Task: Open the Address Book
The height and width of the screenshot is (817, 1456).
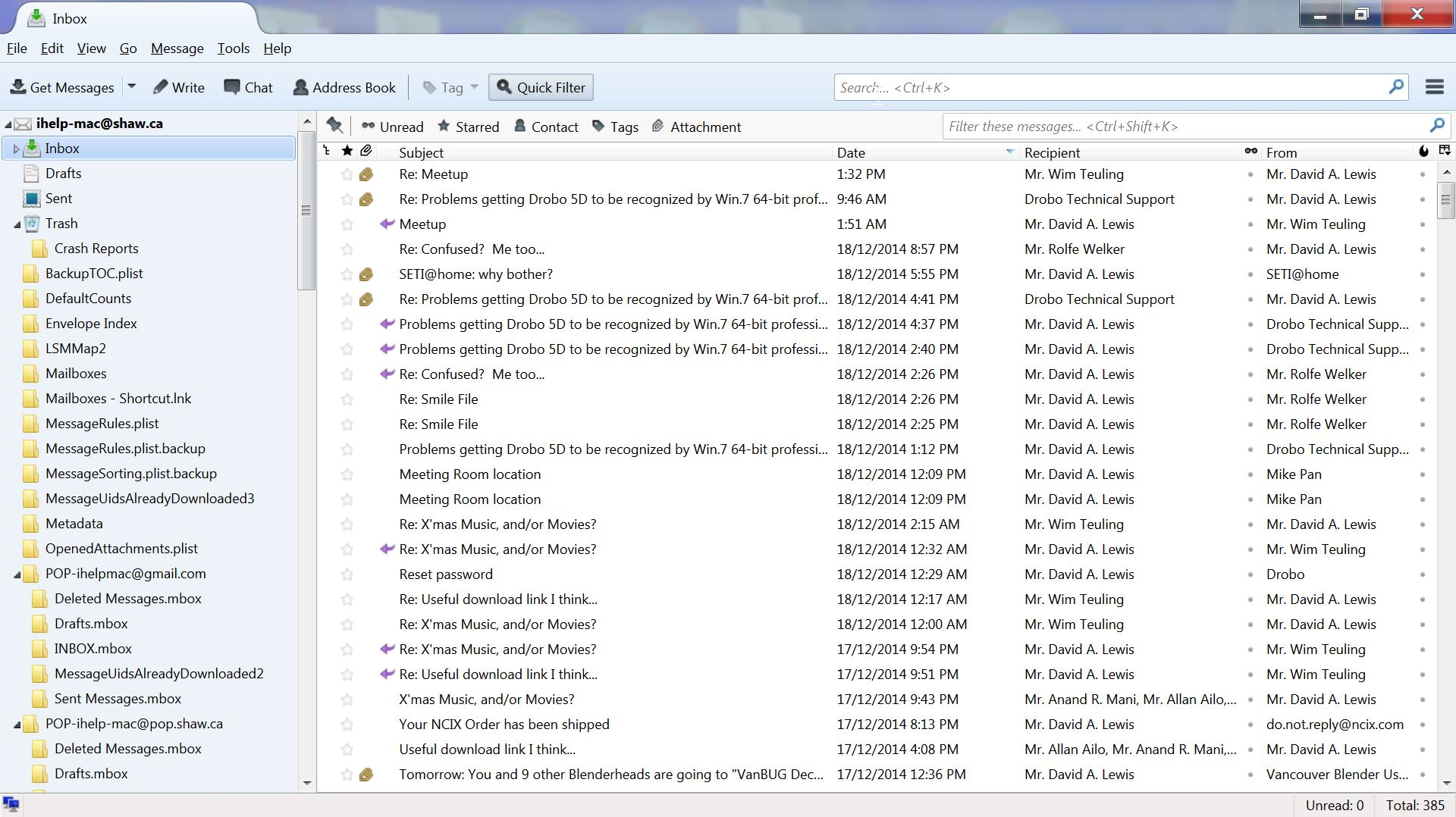Action: pyautogui.click(x=344, y=87)
